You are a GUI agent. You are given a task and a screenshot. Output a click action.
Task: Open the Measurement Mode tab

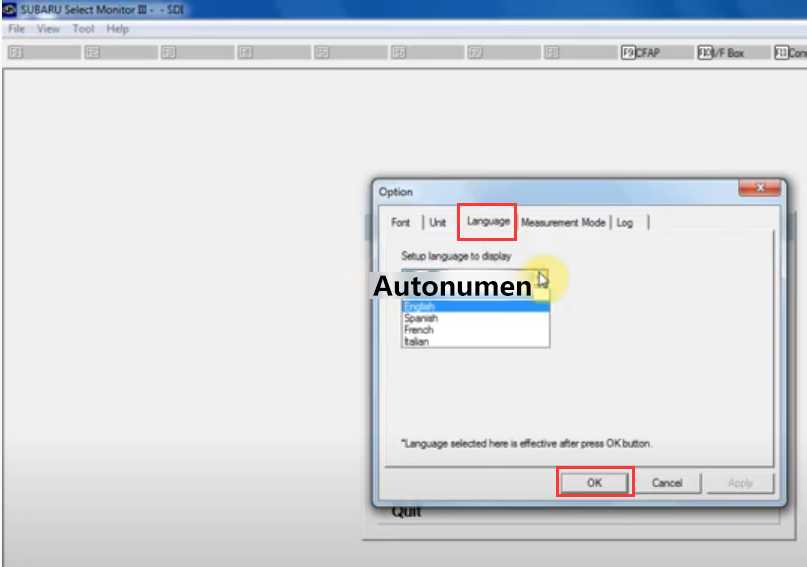click(563, 222)
